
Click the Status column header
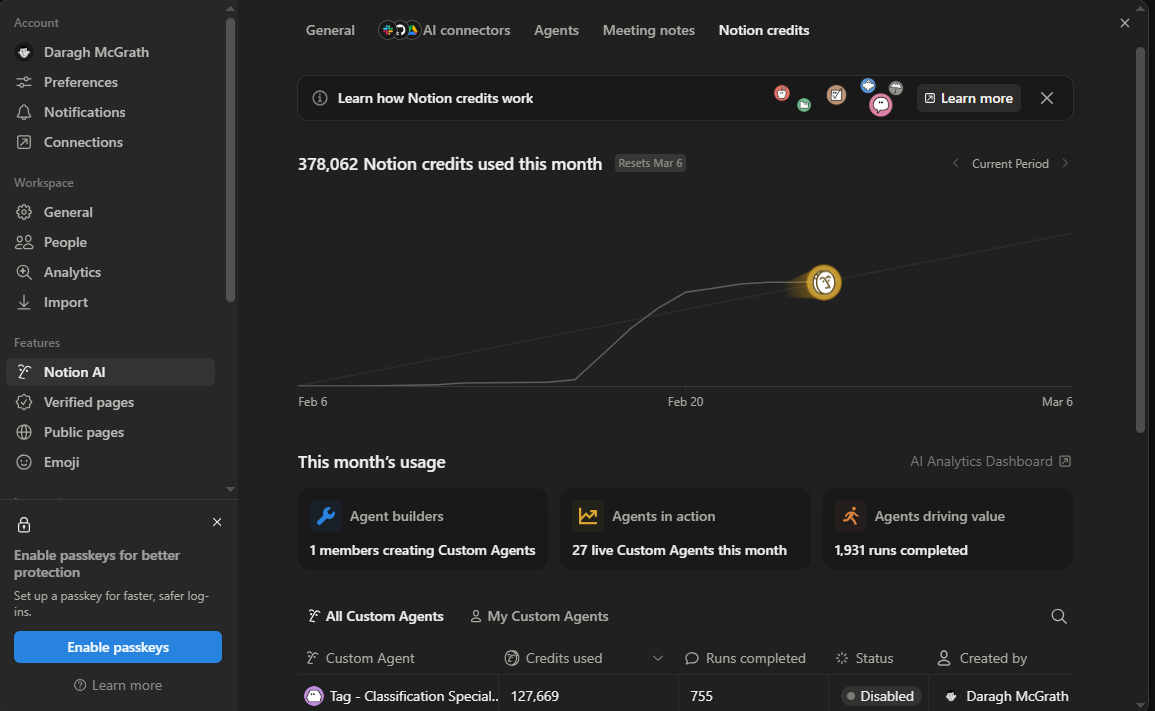(865, 658)
